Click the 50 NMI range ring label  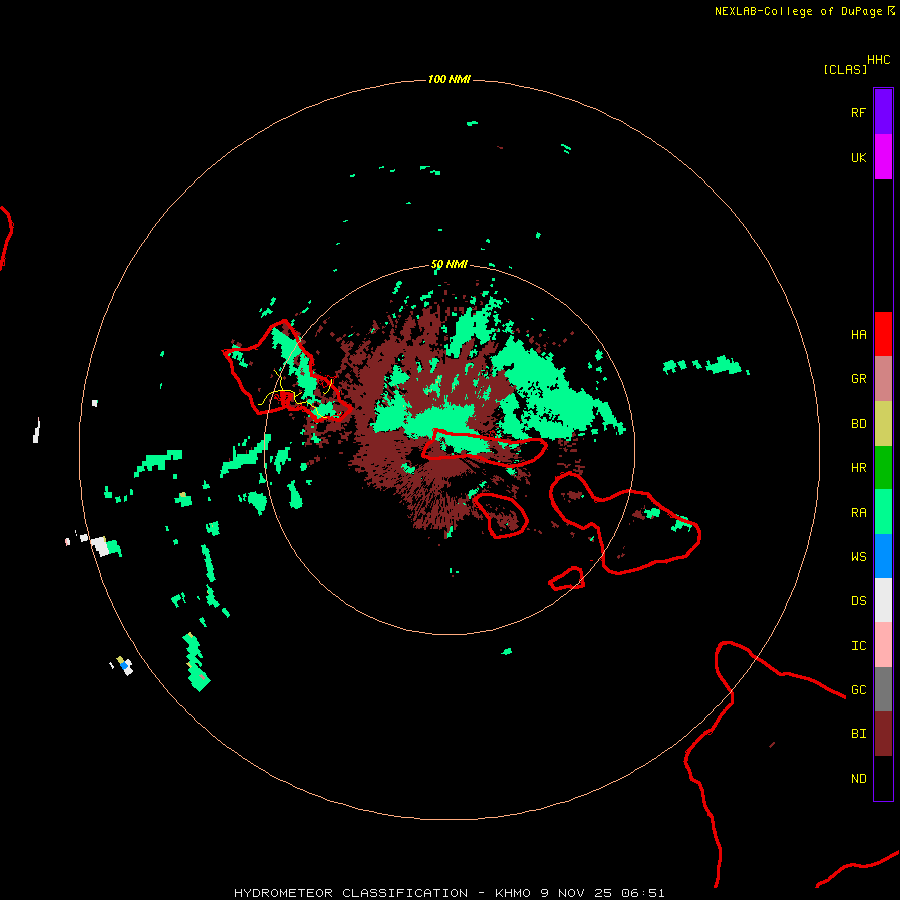coord(449,265)
